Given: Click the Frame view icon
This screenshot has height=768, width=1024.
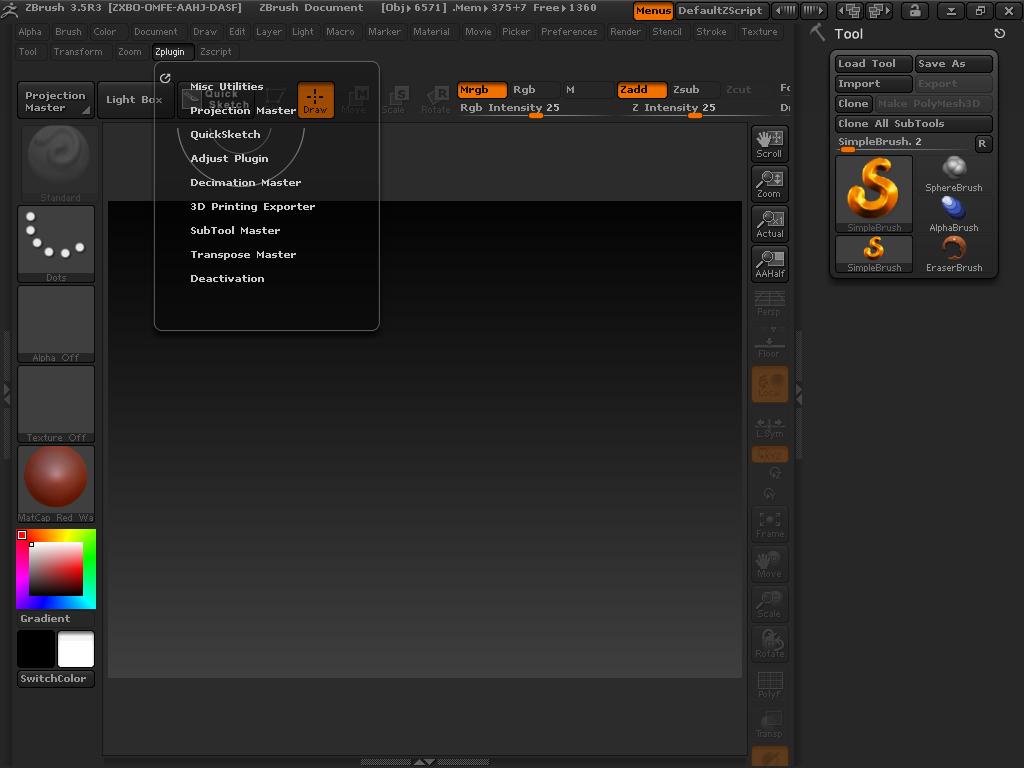Looking at the screenshot, I should pyautogui.click(x=769, y=524).
